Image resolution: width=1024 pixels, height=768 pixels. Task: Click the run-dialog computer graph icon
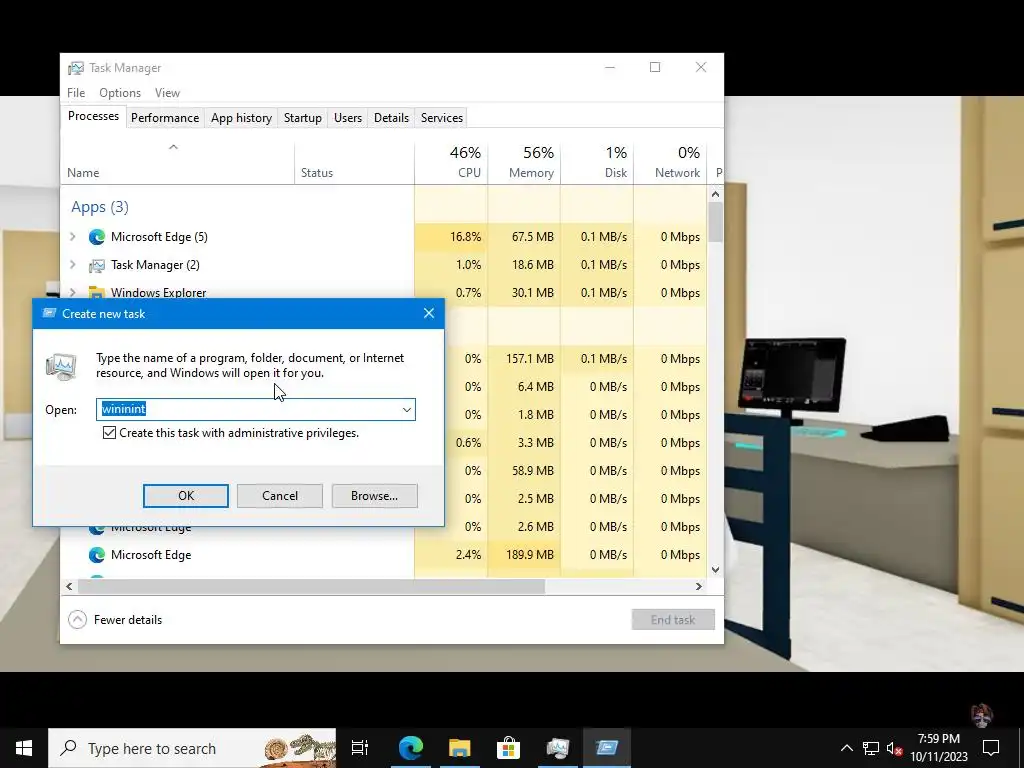[x=61, y=366]
